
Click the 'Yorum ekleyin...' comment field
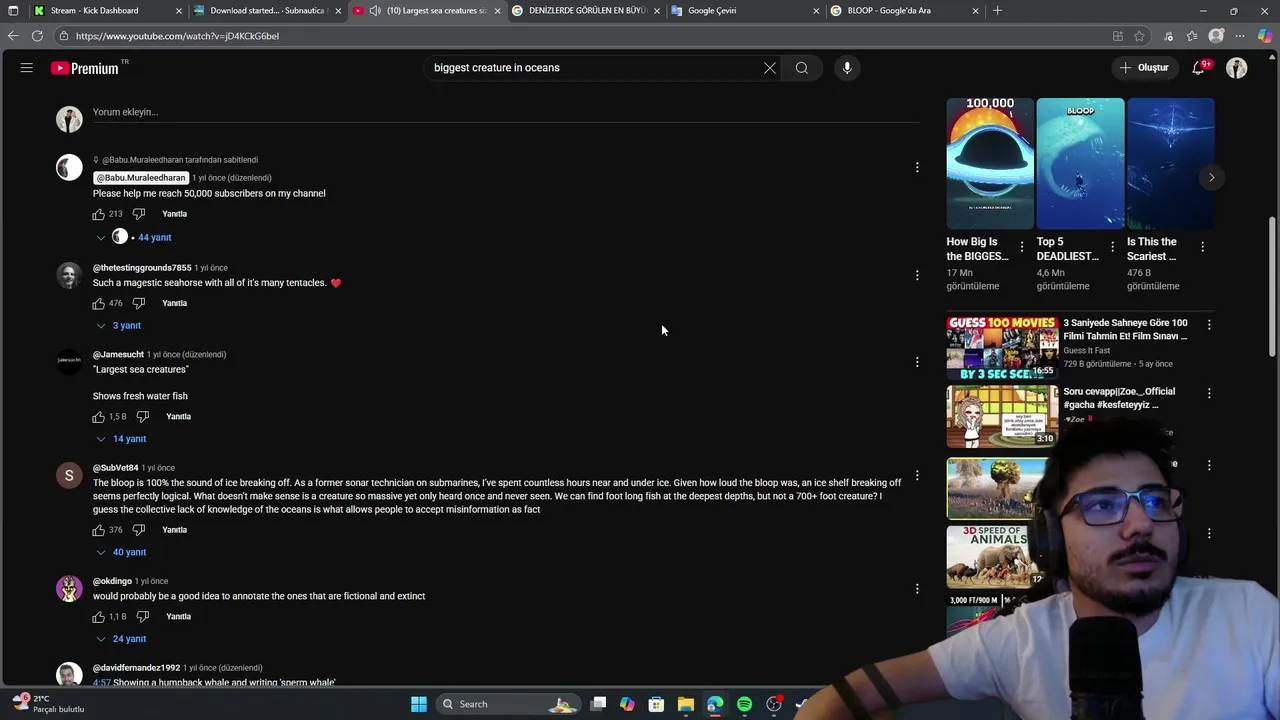point(506,113)
